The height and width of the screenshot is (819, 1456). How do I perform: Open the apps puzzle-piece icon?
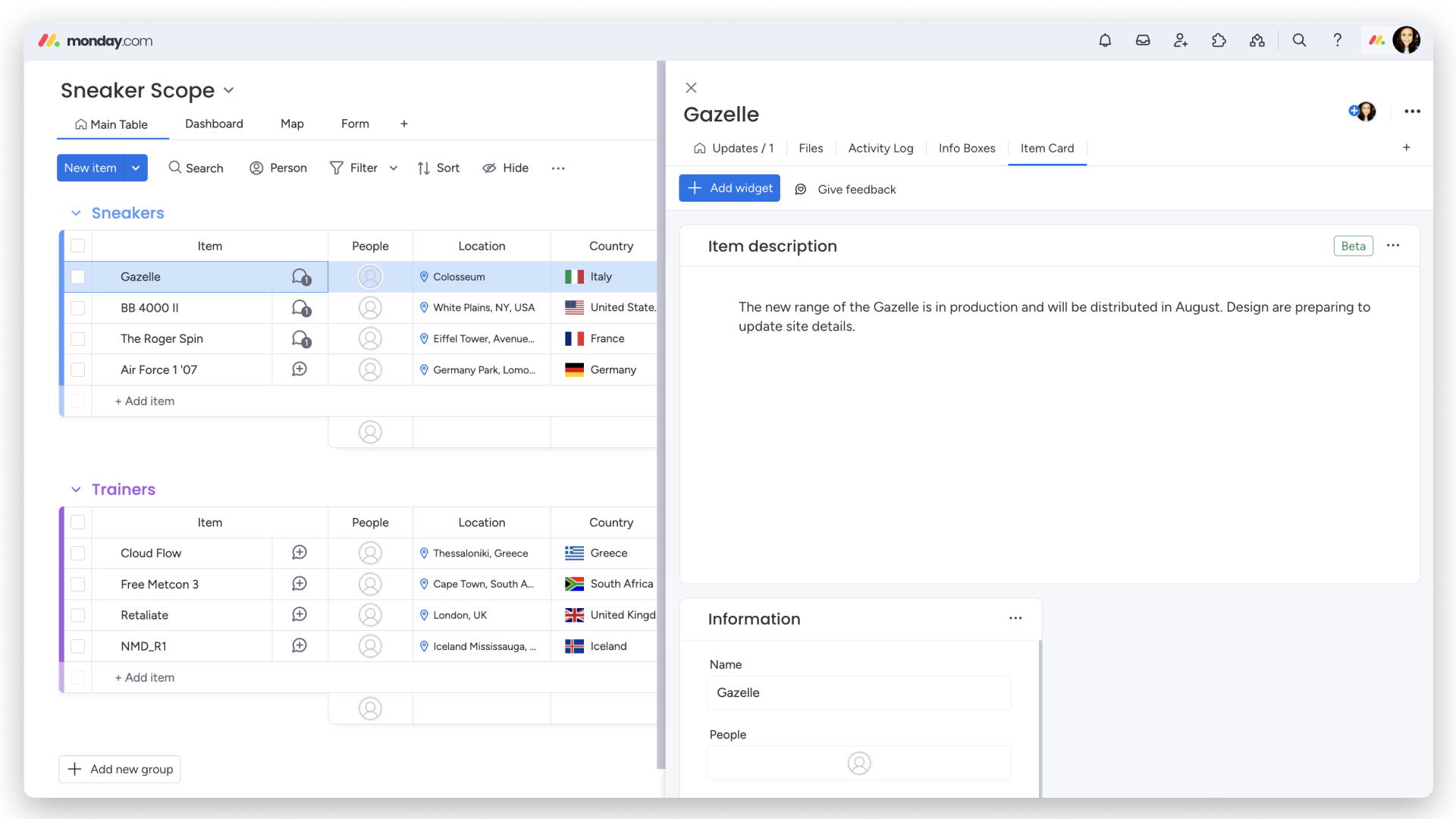point(1219,41)
